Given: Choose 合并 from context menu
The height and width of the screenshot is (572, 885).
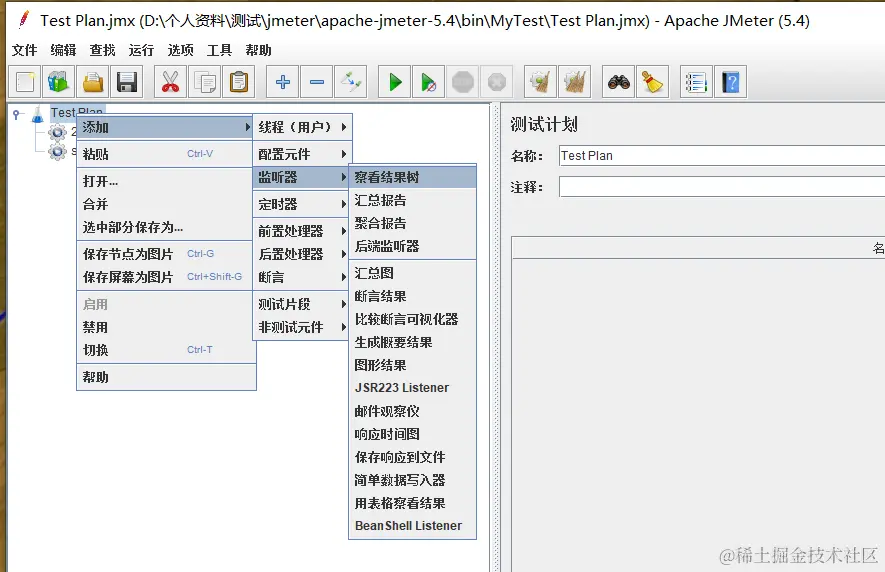Looking at the screenshot, I should pyautogui.click(x=165, y=204).
